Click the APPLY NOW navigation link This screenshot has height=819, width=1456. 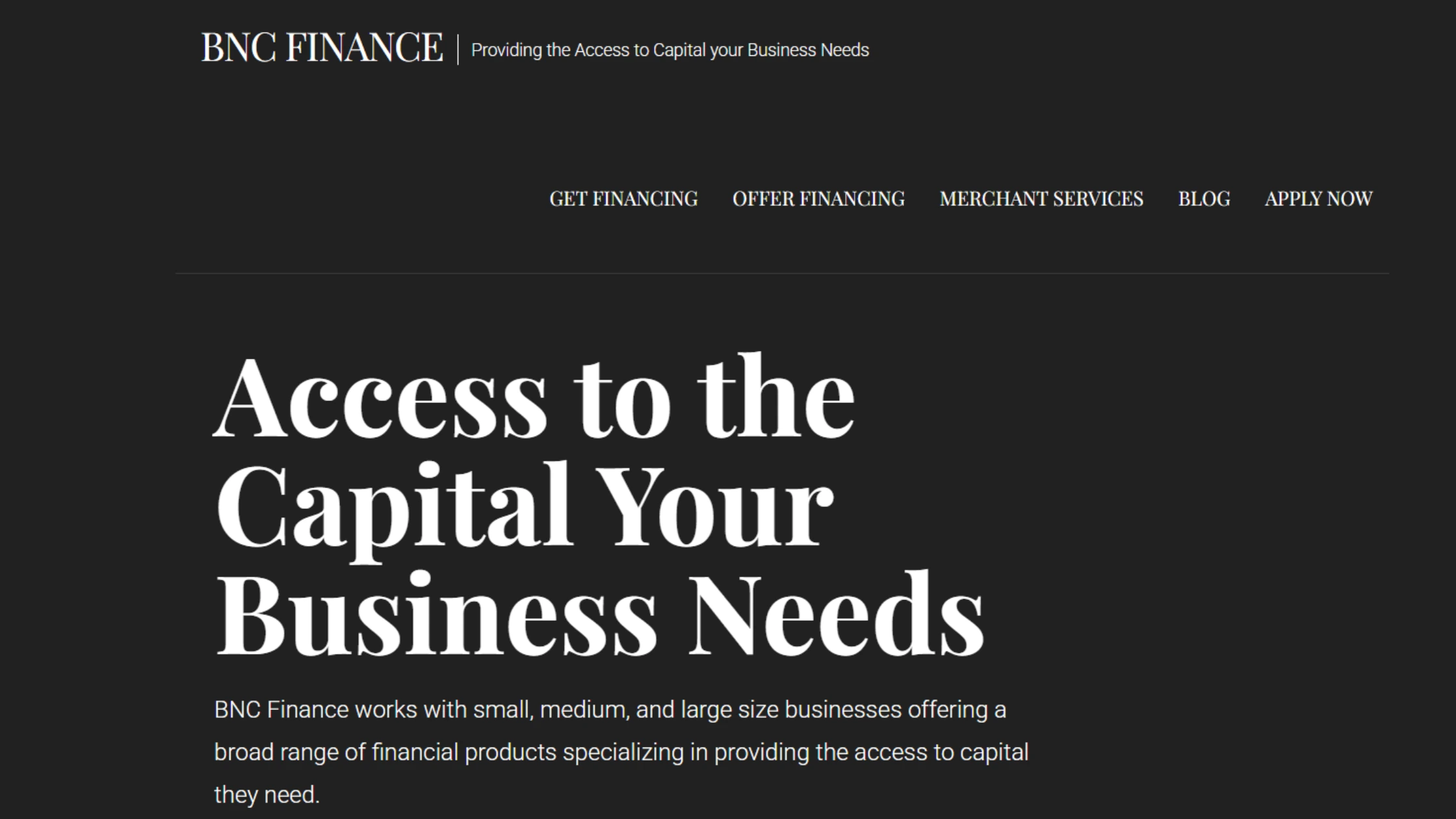pyautogui.click(x=1318, y=200)
